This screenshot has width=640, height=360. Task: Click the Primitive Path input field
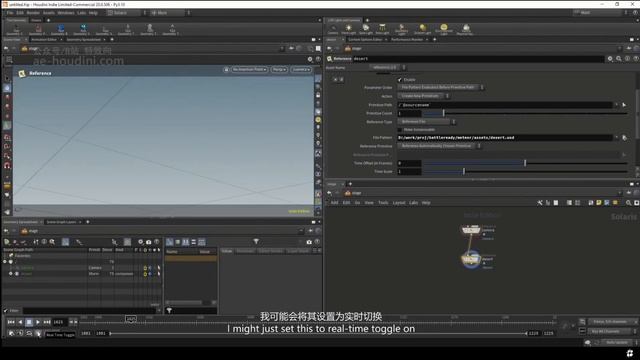[505, 105]
